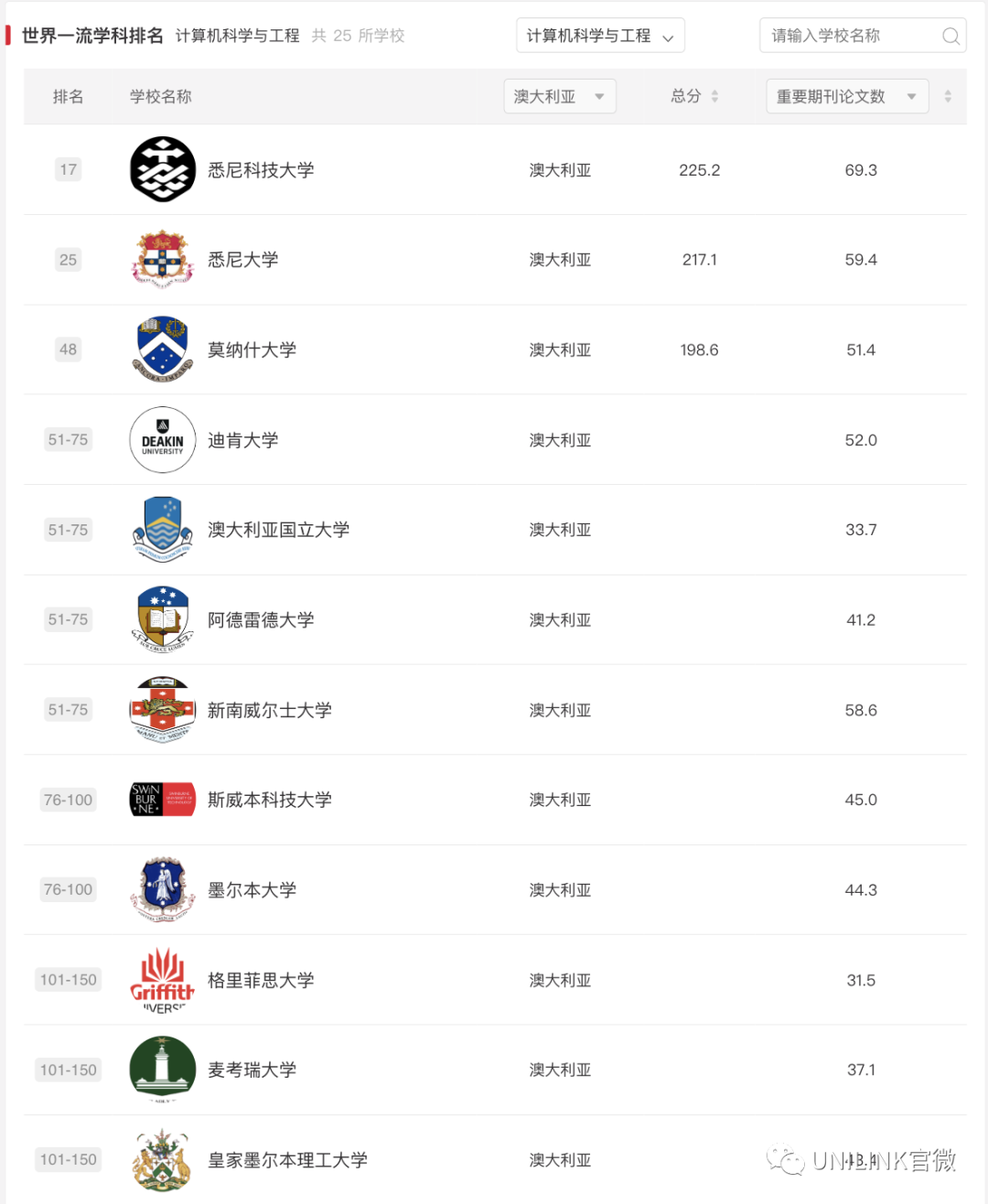988x1204 pixels.
Task: Open the University of Sydney crest
Action: pos(163,259)
